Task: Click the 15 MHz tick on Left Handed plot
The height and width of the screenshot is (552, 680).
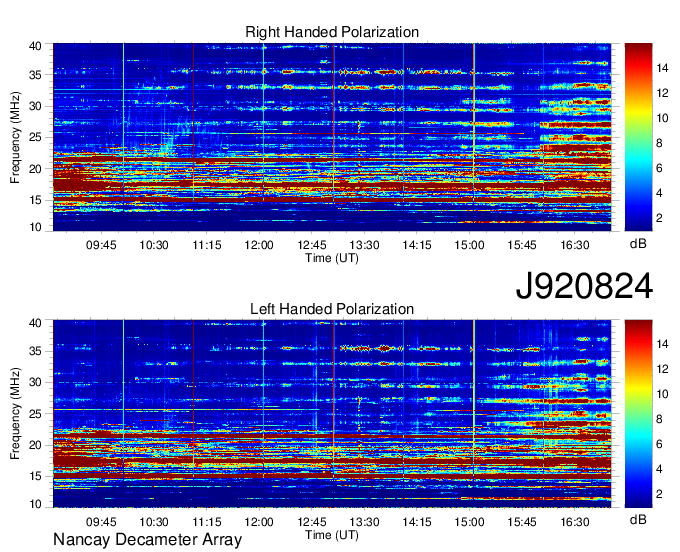Action: coord(35,477)
